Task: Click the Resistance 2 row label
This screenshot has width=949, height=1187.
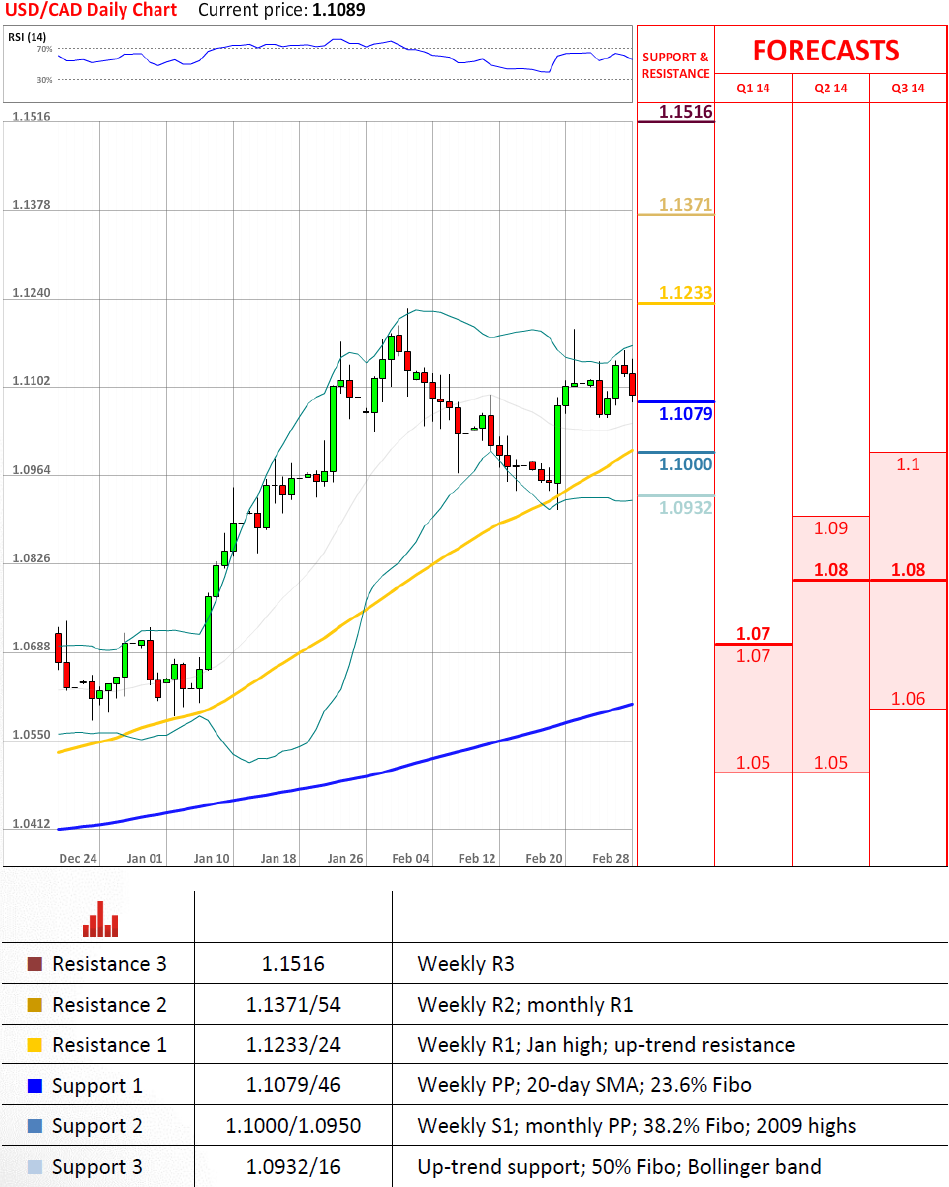Action: 109,1005
